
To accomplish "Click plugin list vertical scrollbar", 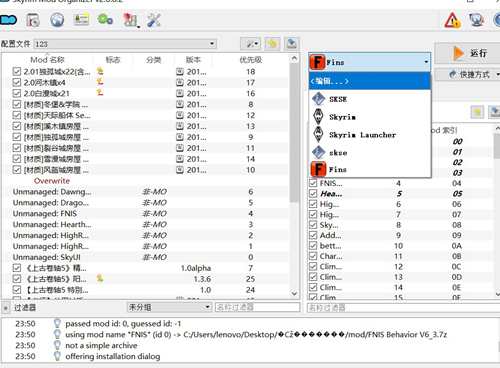I will 497,147.
